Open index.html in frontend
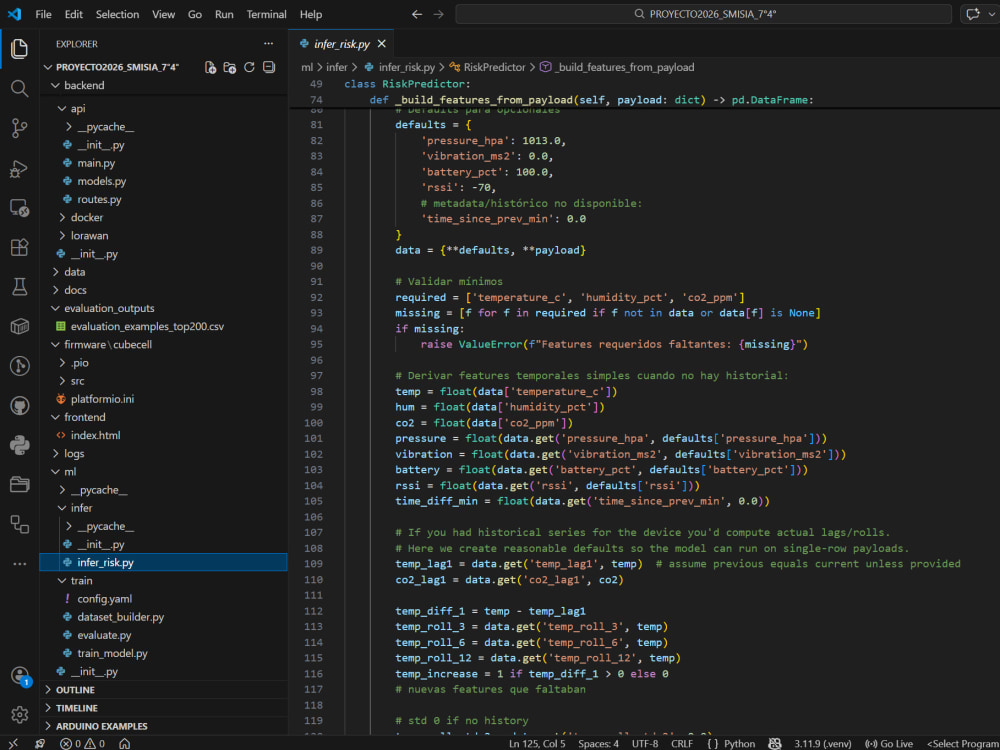This screenshot has height=750, width=1000. coord(95,436)
